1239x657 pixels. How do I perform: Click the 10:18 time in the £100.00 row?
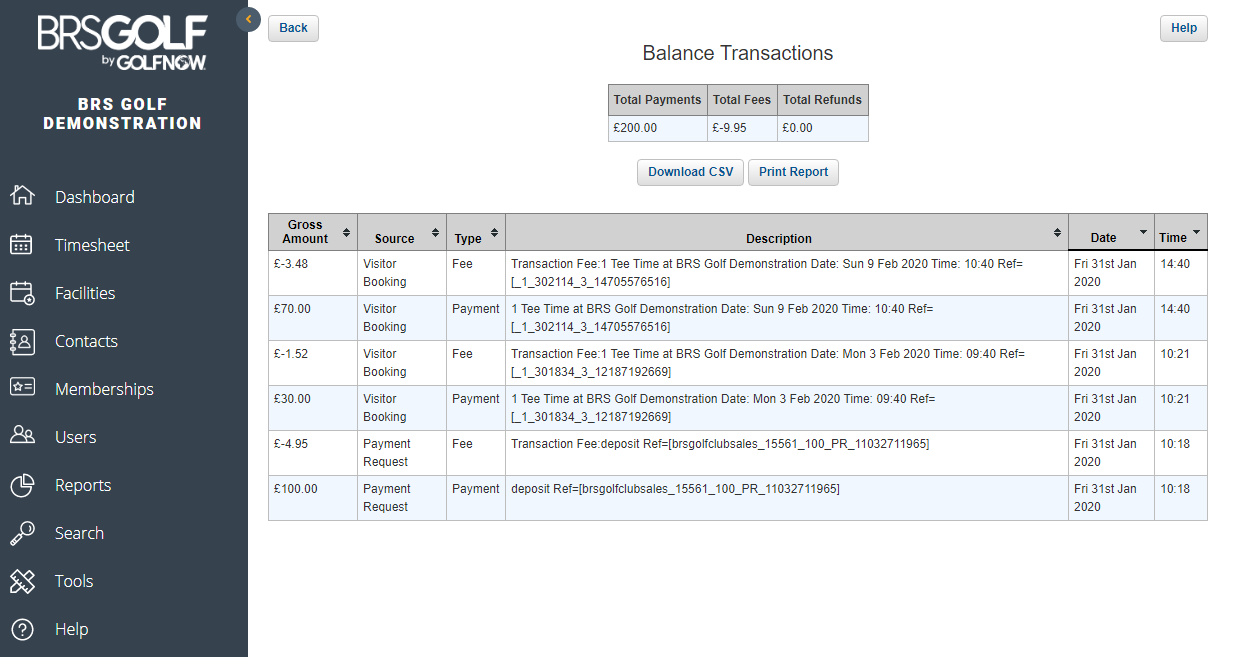point(1175,489)
